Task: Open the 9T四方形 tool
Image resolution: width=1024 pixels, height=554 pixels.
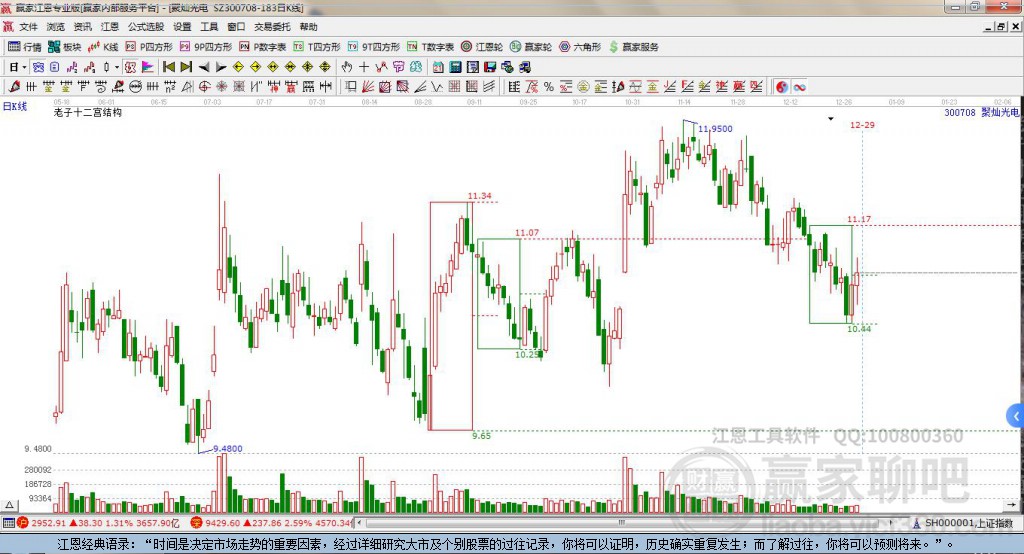Action: coord(374,47)
